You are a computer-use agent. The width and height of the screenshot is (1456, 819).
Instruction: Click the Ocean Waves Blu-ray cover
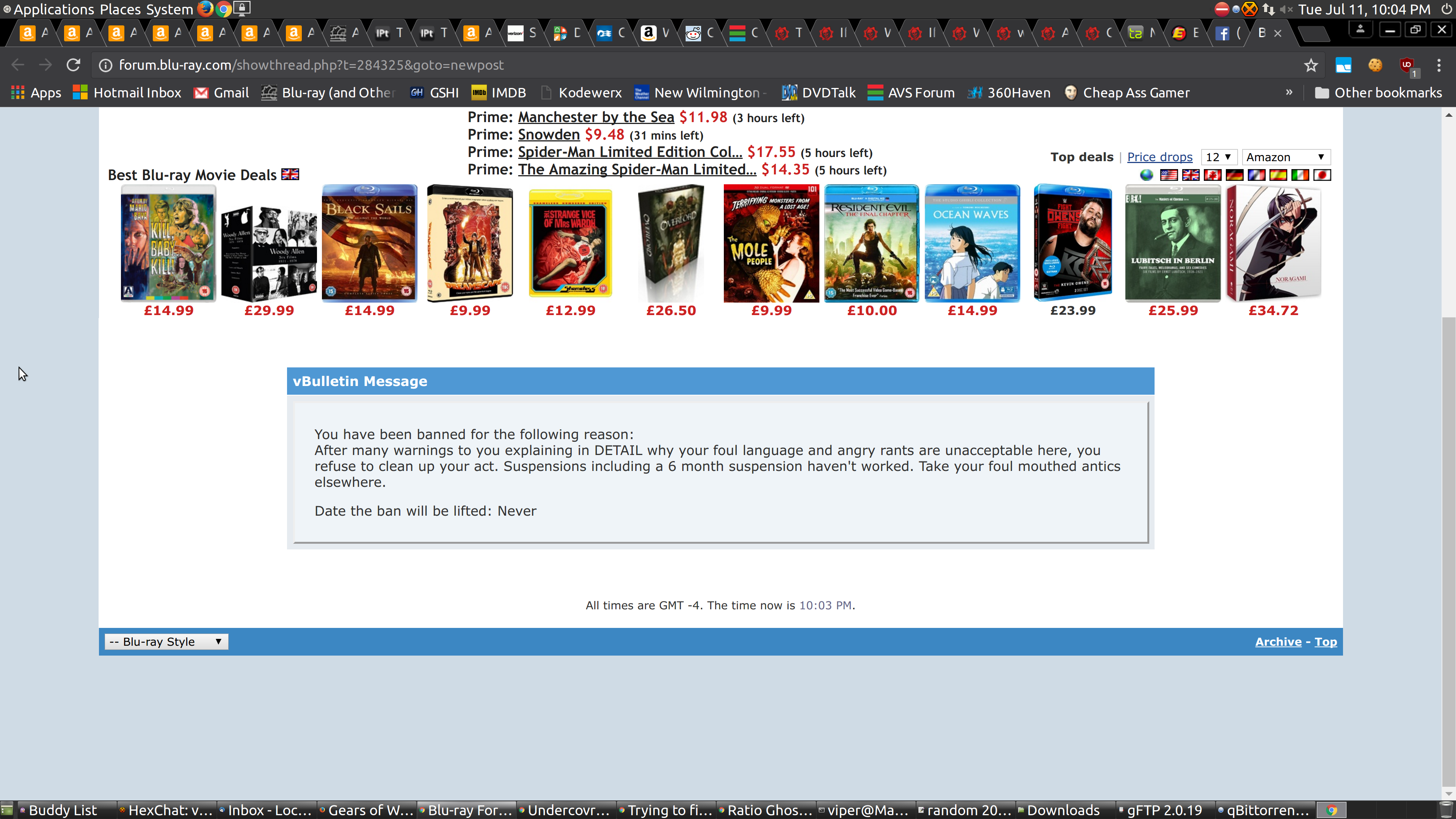click(972, 243)
